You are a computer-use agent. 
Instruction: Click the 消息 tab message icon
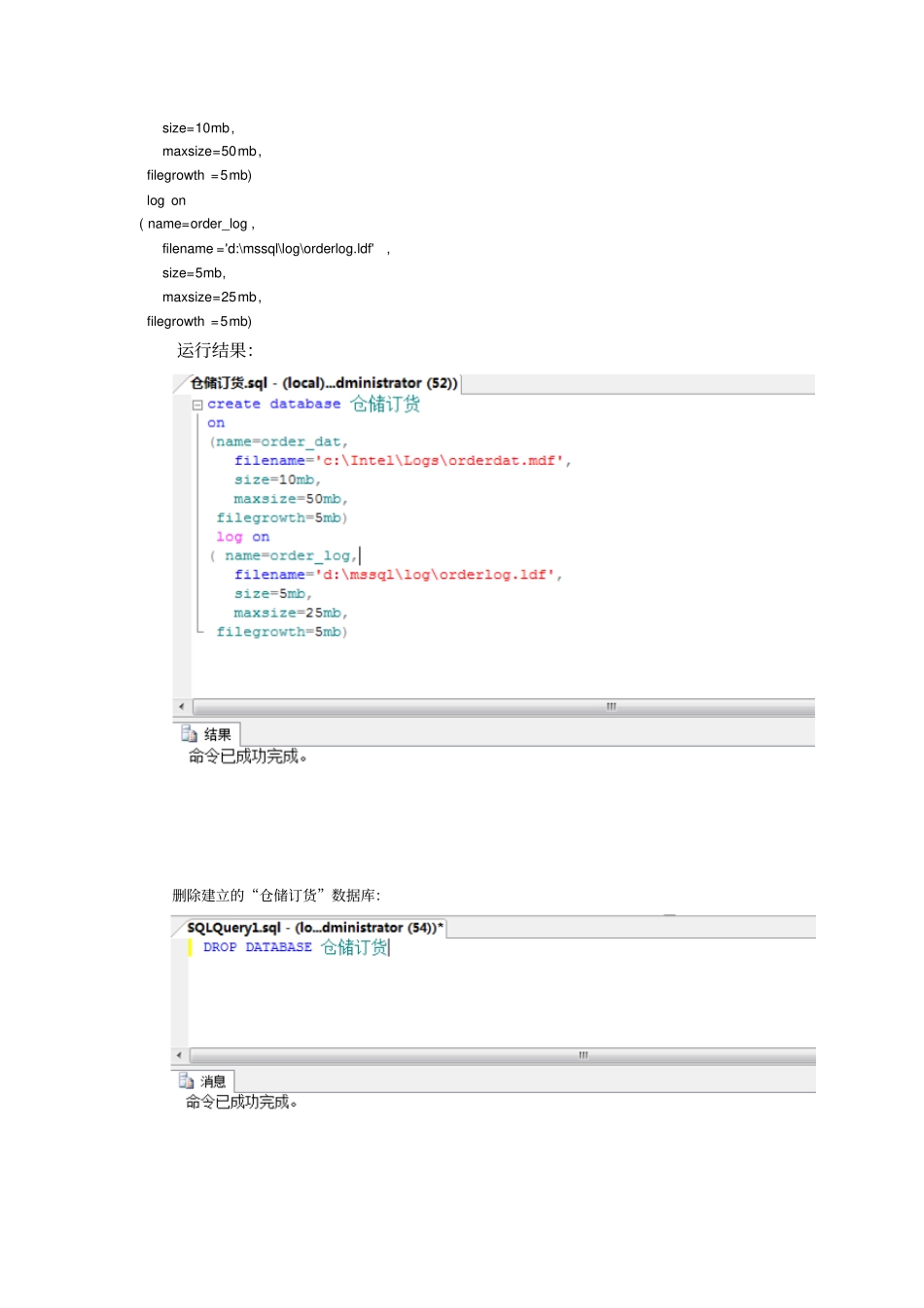click(186, 1080)
